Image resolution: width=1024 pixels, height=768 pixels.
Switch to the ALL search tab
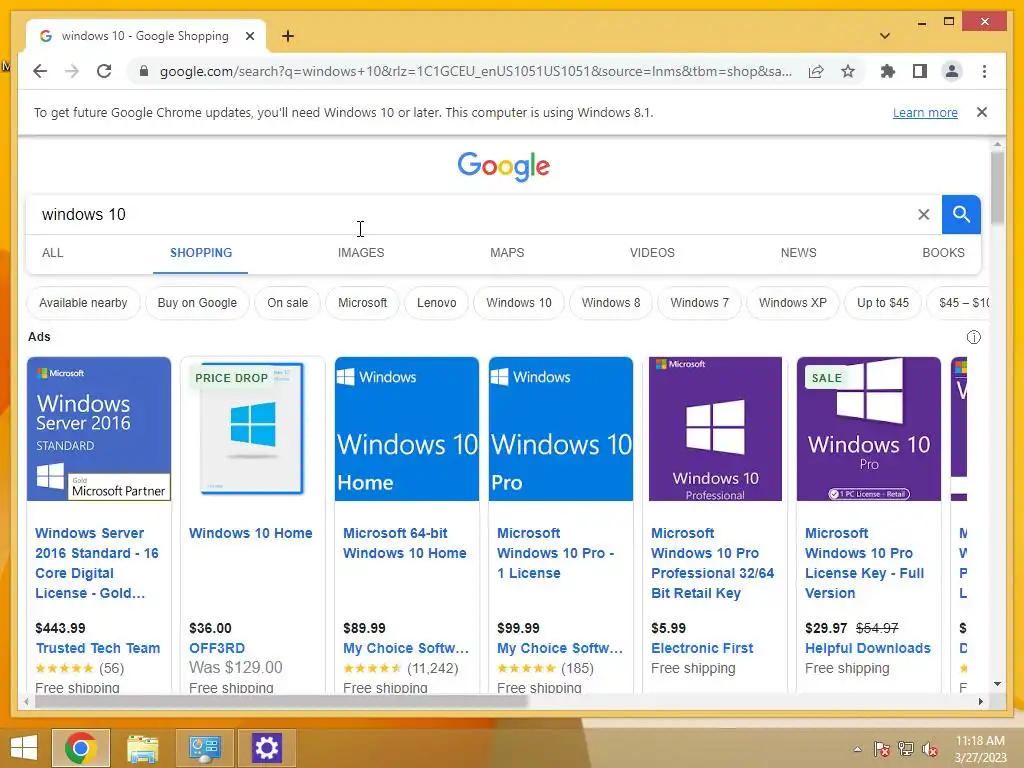(x=53, y=253)
